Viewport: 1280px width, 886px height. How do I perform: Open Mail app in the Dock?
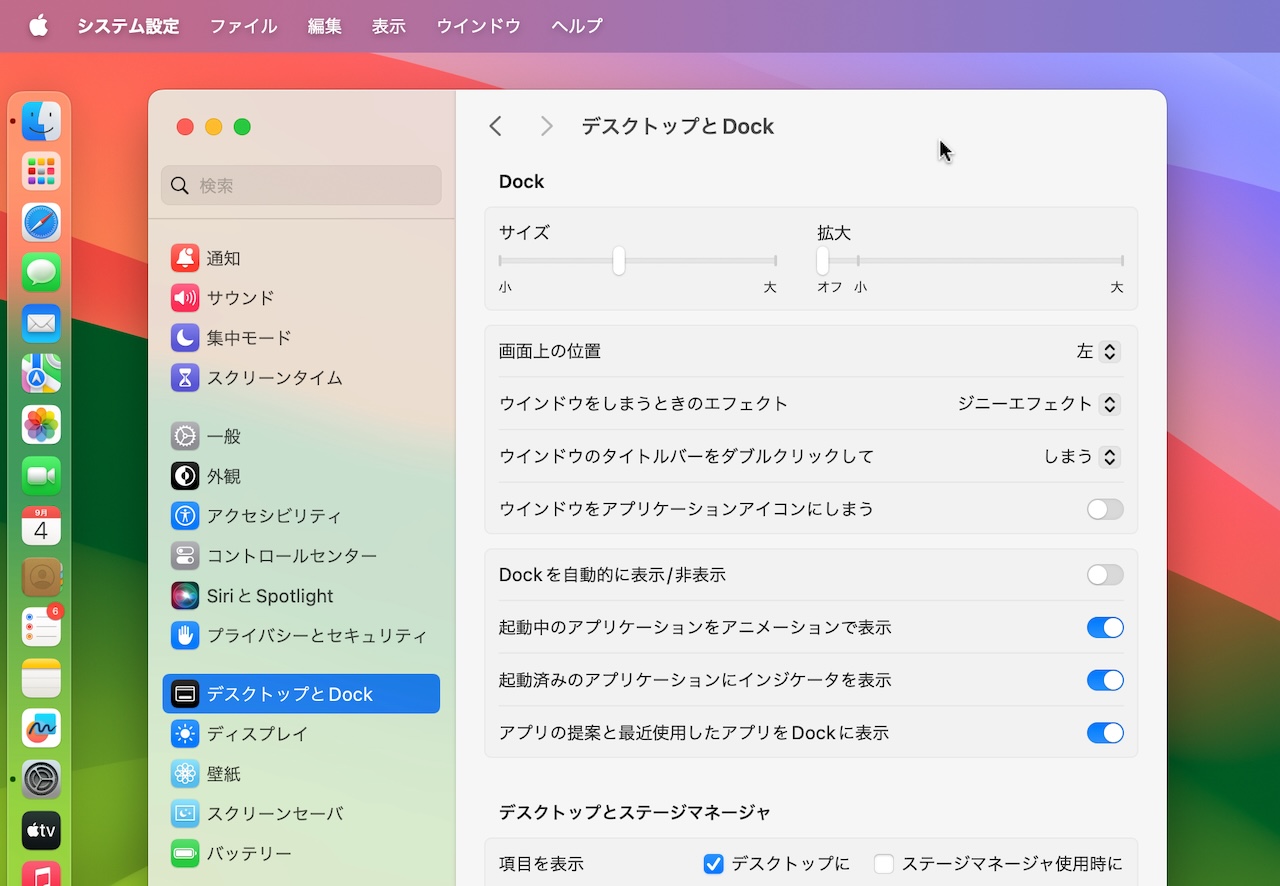click(x=41, y=324)
